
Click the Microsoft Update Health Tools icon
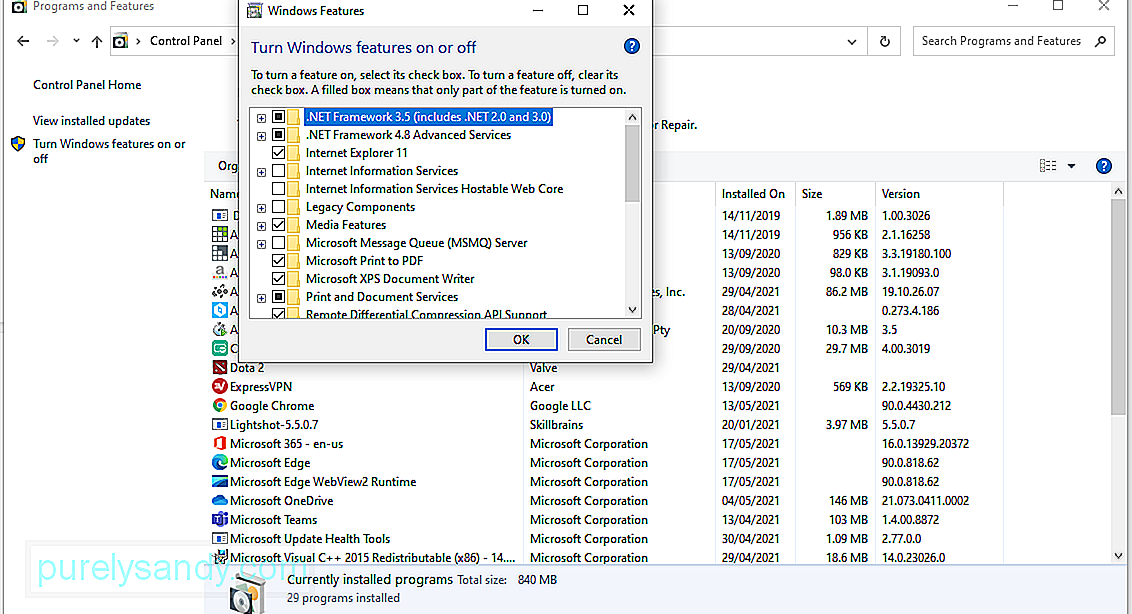point(219,538)
